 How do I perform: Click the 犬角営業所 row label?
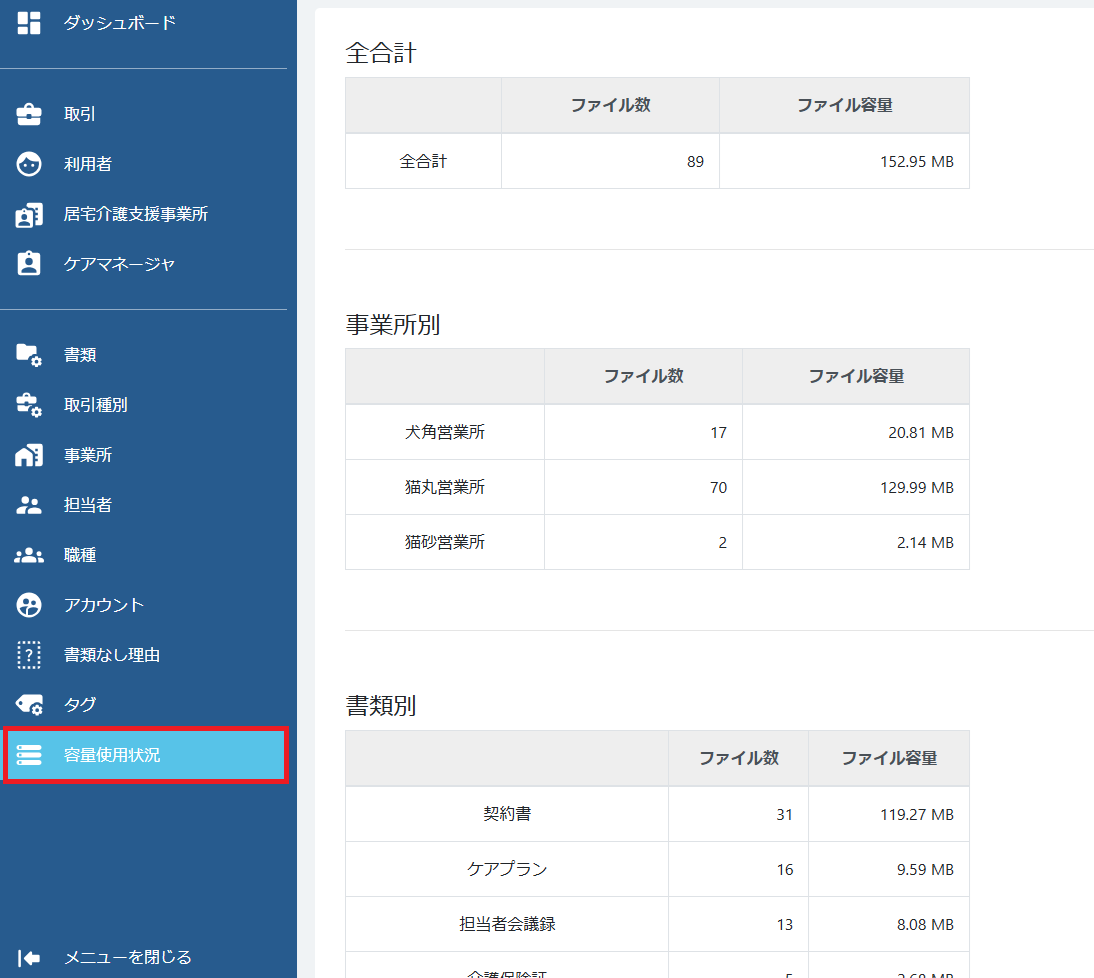pos(444,431)
